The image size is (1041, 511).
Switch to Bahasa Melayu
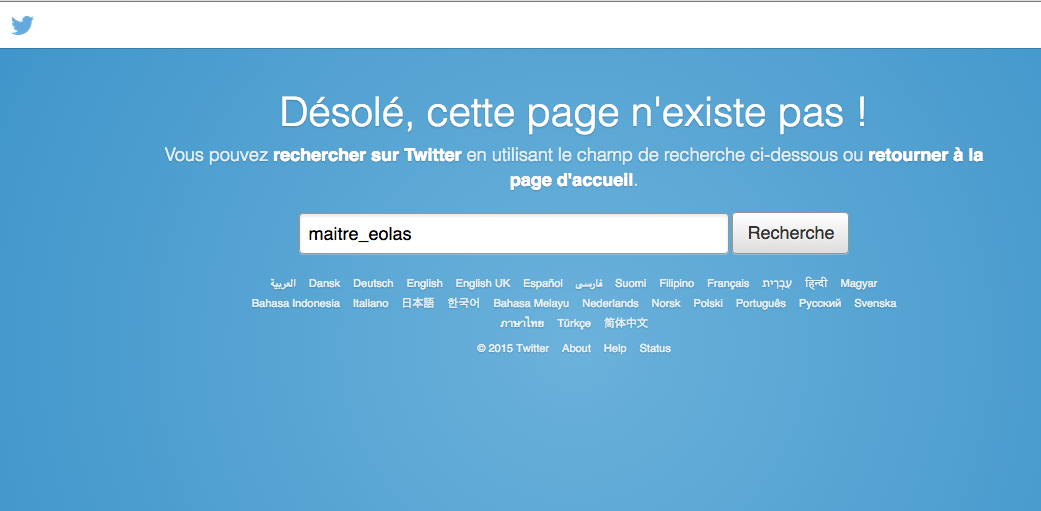click(x=531, y=303)
